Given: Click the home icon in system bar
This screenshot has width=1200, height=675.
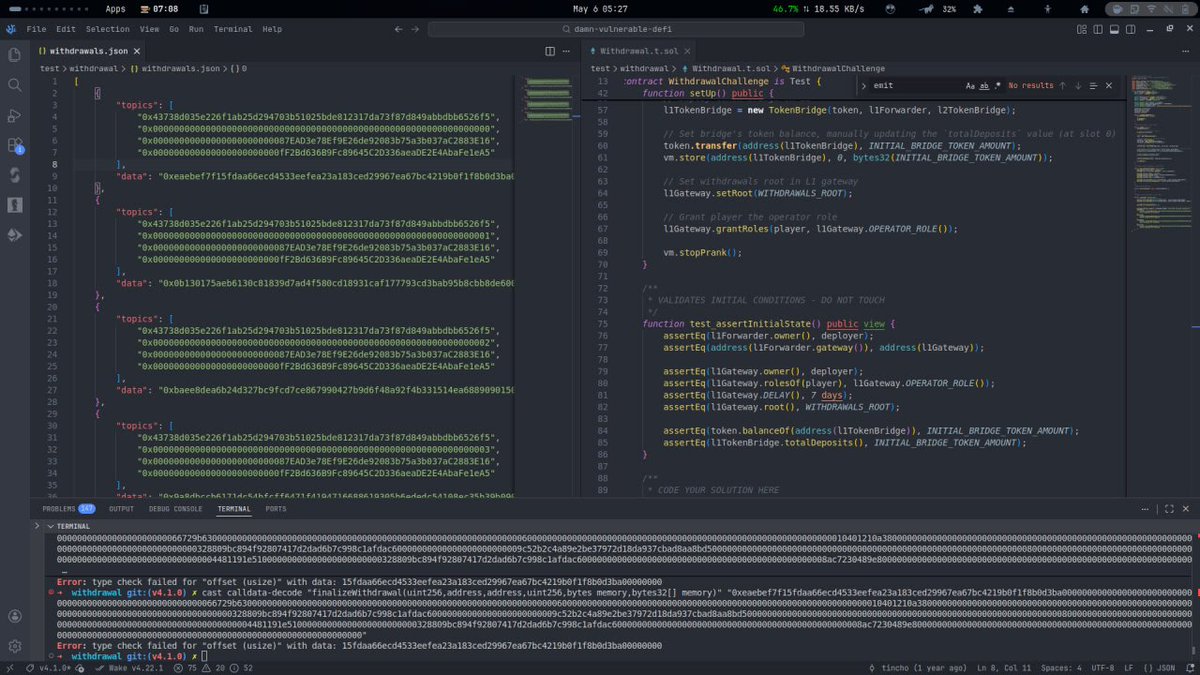Looking at the screenshot, I should pyautogui.click(x=1085, y=9).
